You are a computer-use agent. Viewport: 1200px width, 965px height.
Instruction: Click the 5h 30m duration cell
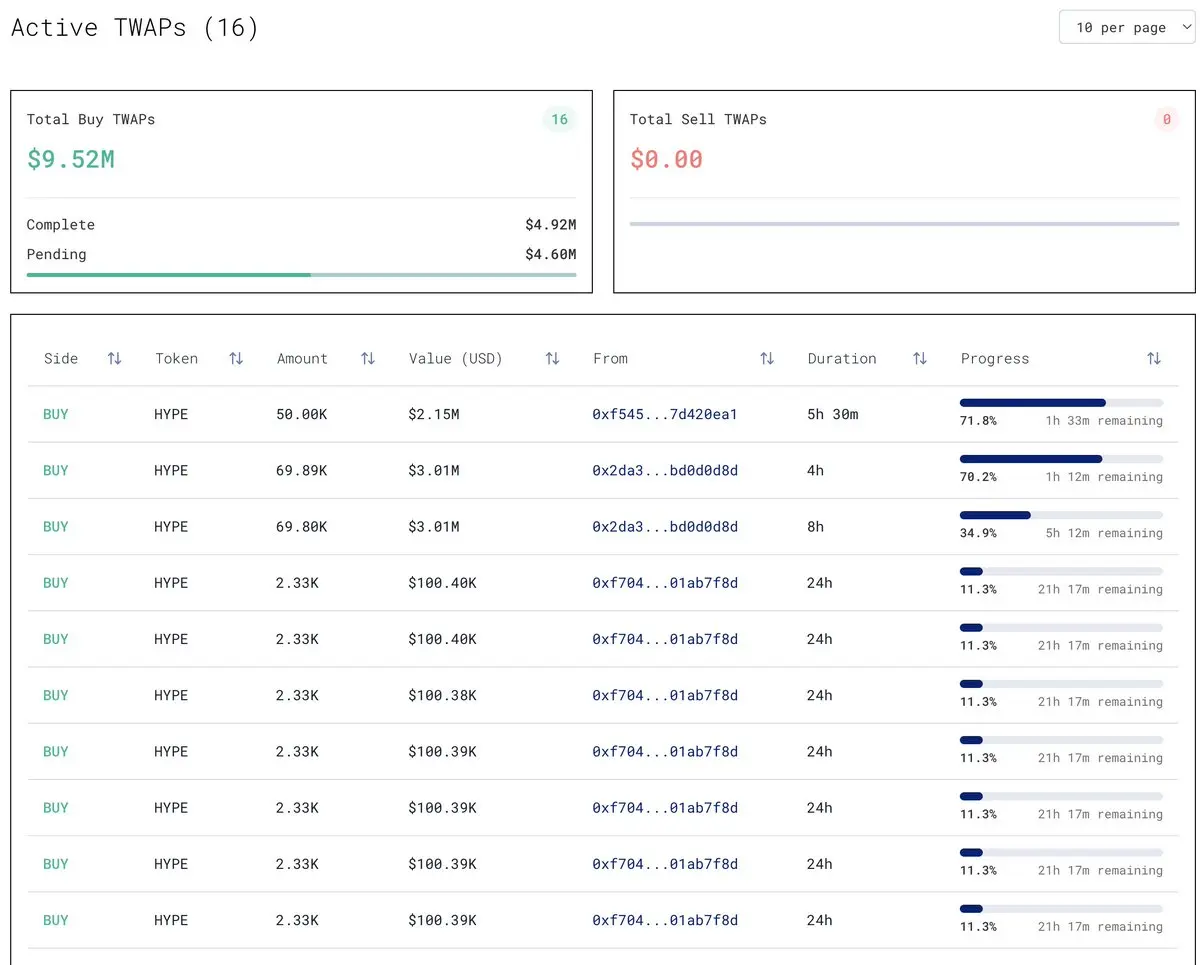(x=833, y=414)
